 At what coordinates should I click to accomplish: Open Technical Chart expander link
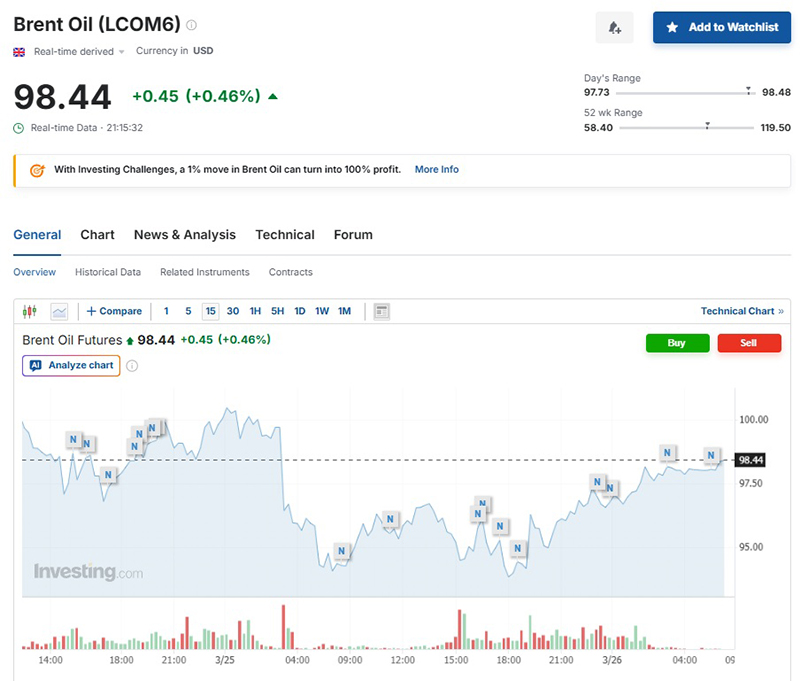pyautogui.click(x=742, y=311)
